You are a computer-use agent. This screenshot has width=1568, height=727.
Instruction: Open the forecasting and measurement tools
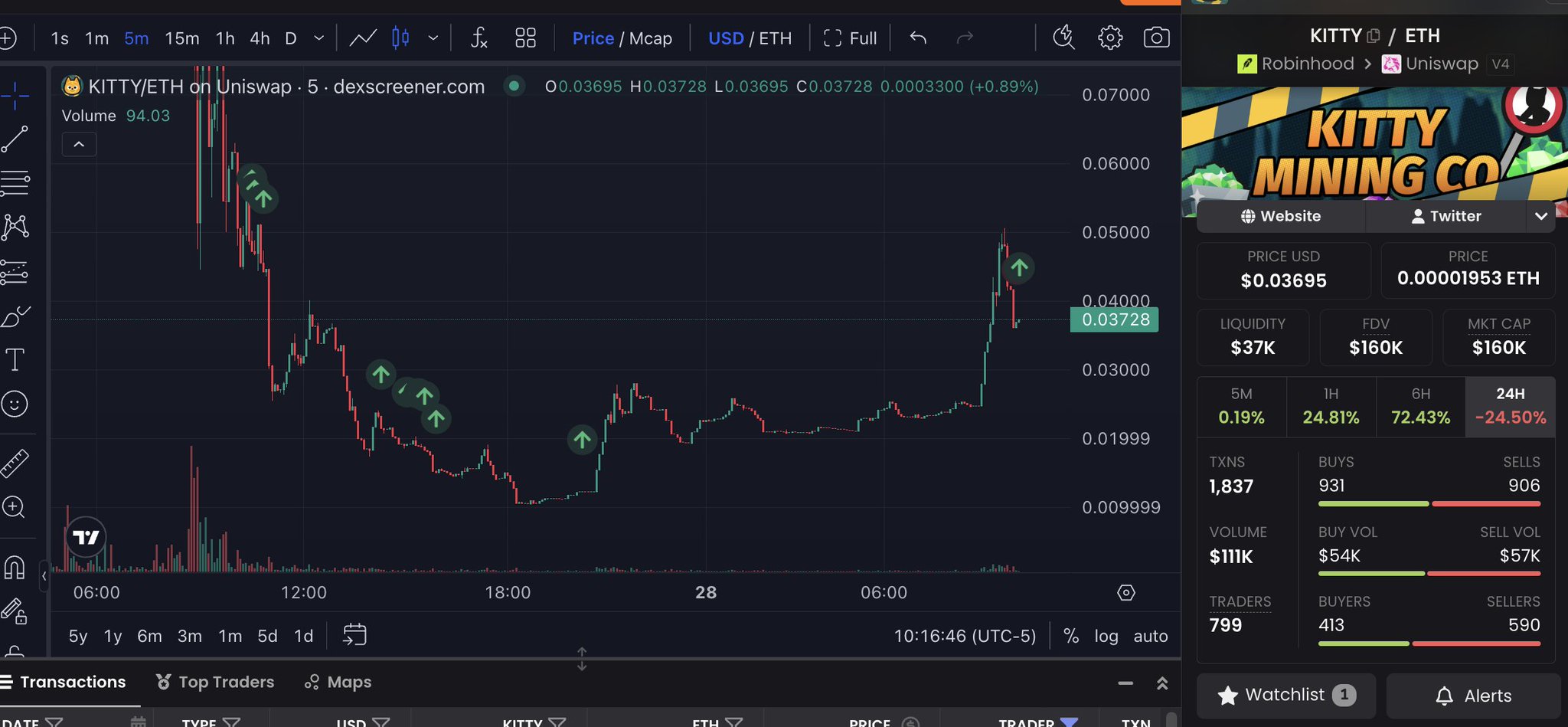point(15,272)
